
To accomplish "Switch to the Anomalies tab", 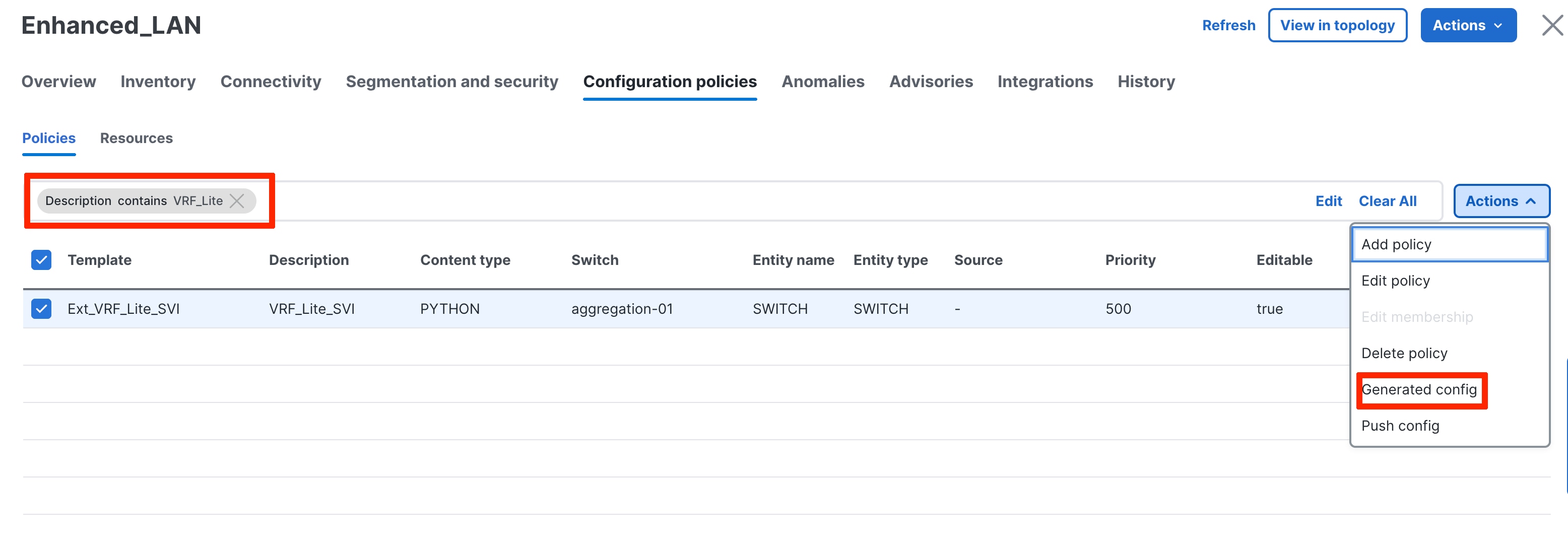I will click(823, 81).
